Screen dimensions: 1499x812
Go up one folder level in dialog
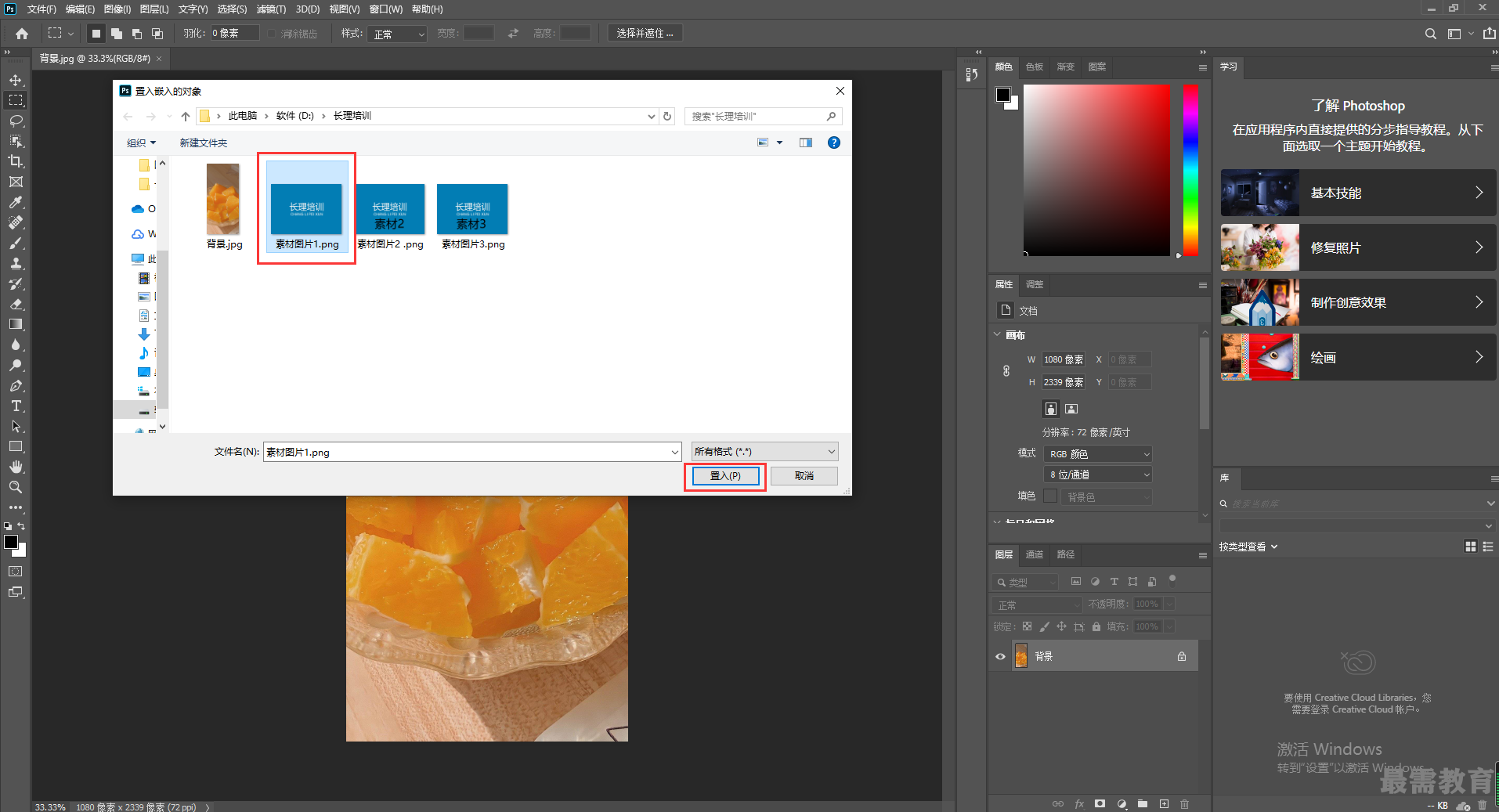pos(186,116)
